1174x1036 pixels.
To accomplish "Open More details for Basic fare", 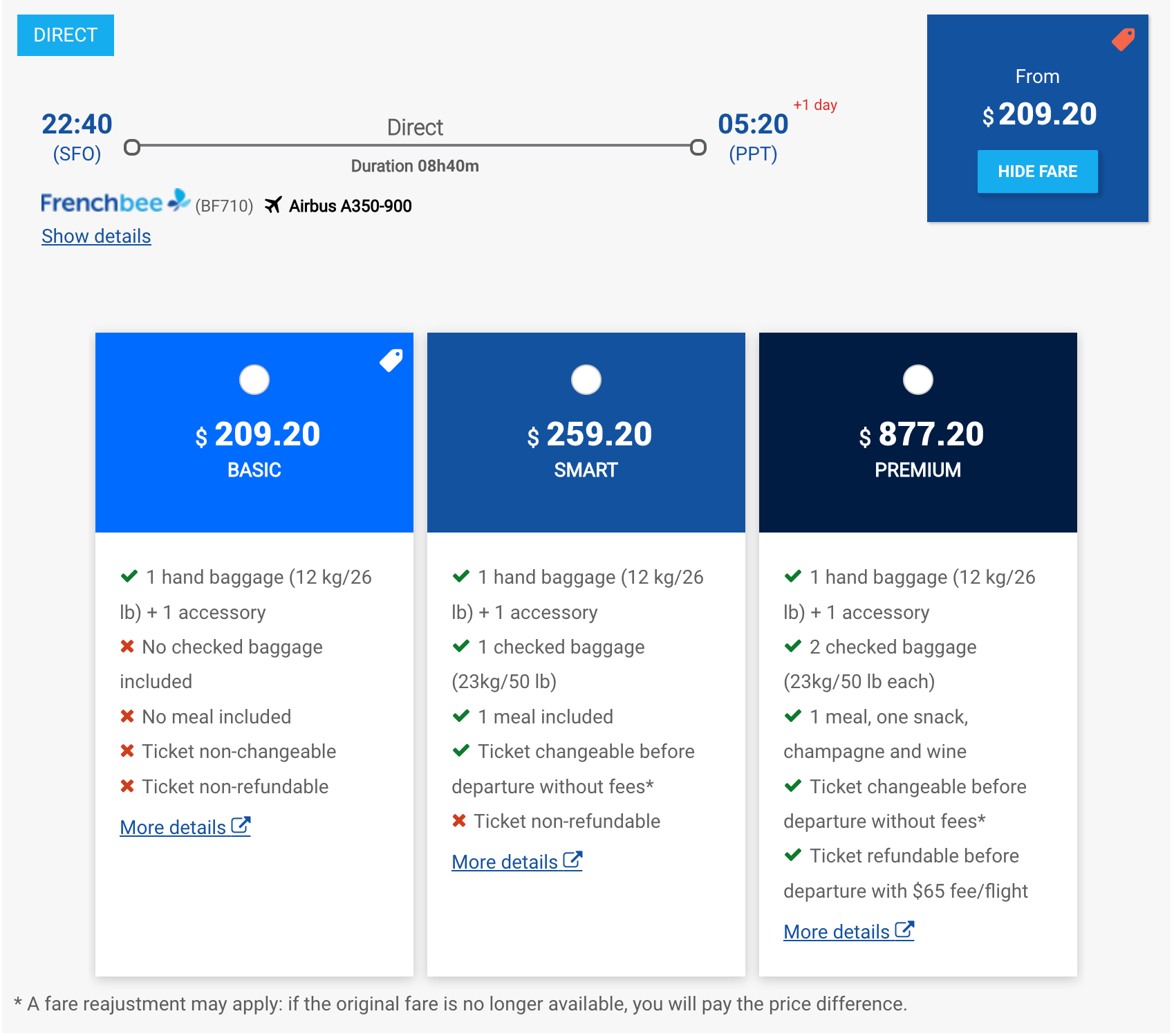I will 173,827.
